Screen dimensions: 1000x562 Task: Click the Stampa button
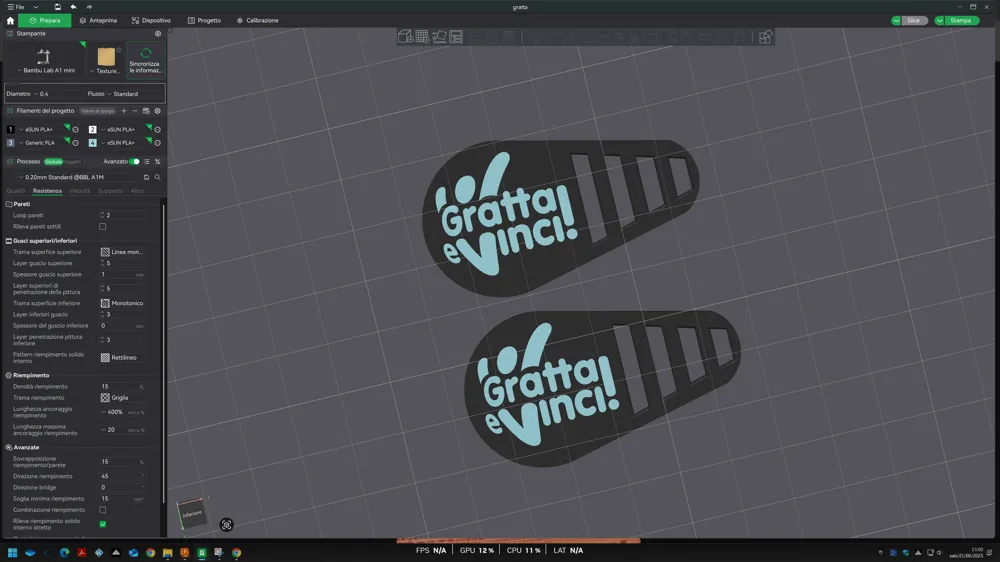coord(960,20)
